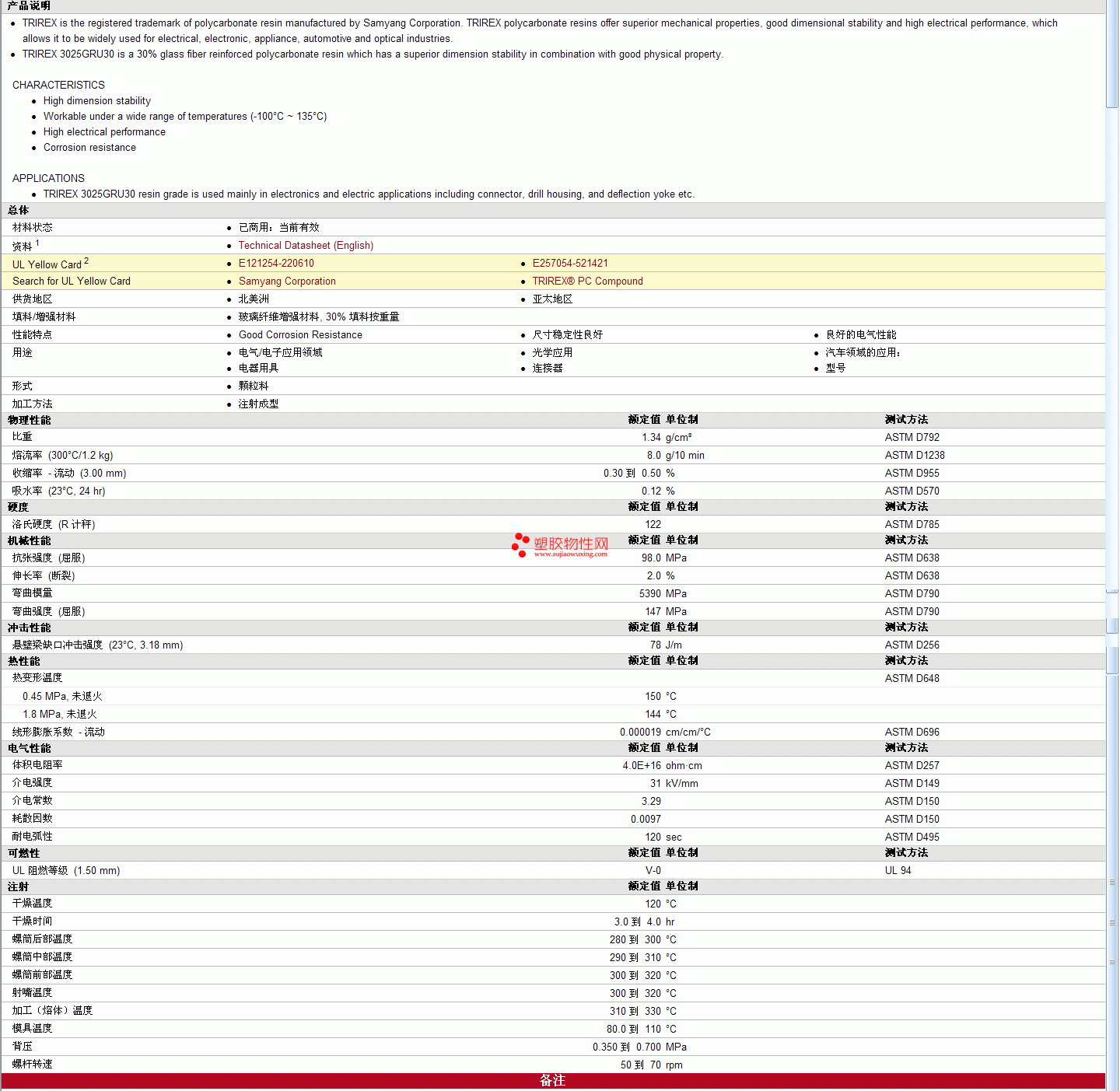This screenshot has height=1091, width=1120.
Task: Open UL file E257054-521421 link
Action: [570, 264]
